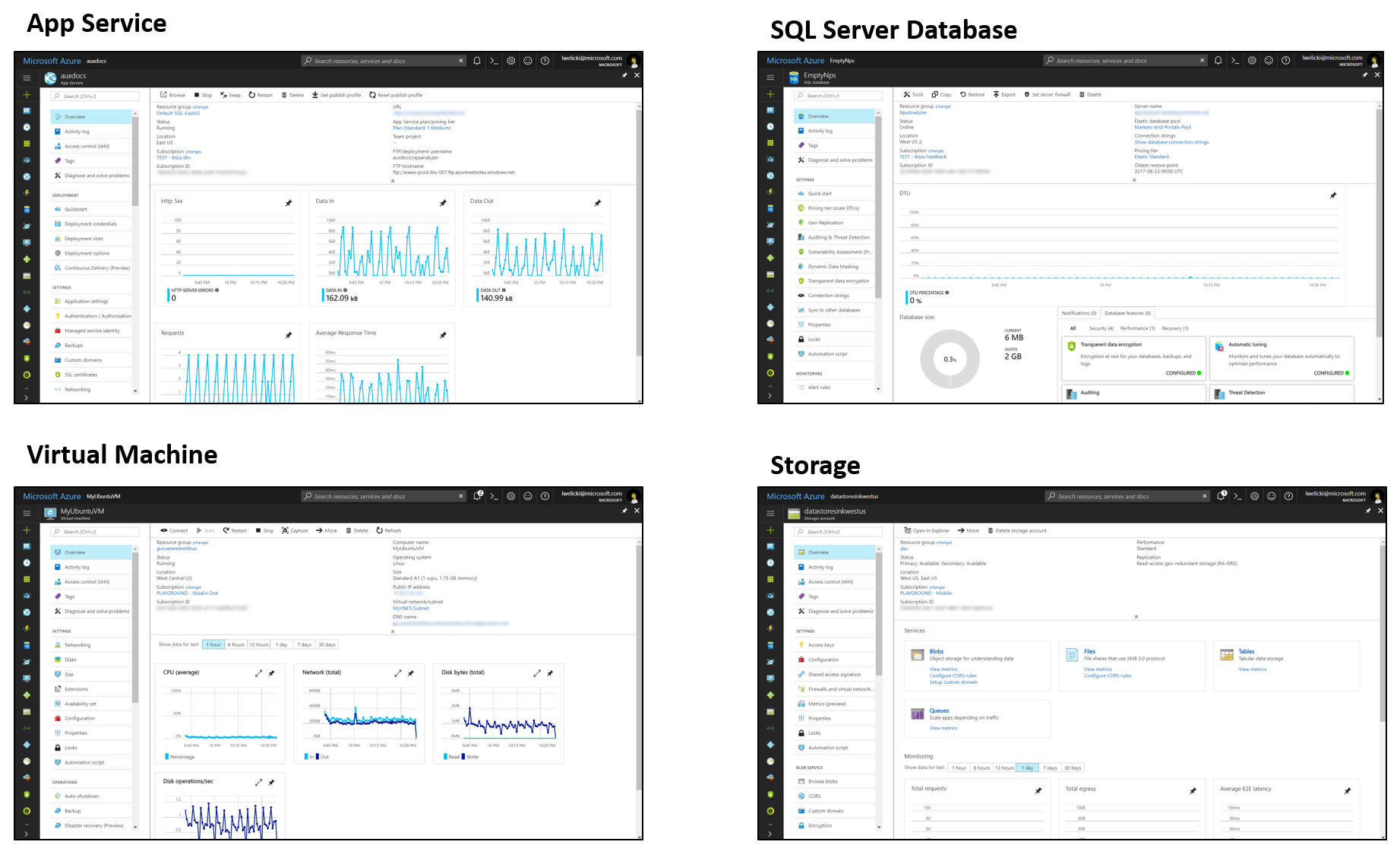Image resolution: width=1400 pixels, height=848 pixels.
Task: Click Restore in SQL Database toolbar
Action: (972, 95)
